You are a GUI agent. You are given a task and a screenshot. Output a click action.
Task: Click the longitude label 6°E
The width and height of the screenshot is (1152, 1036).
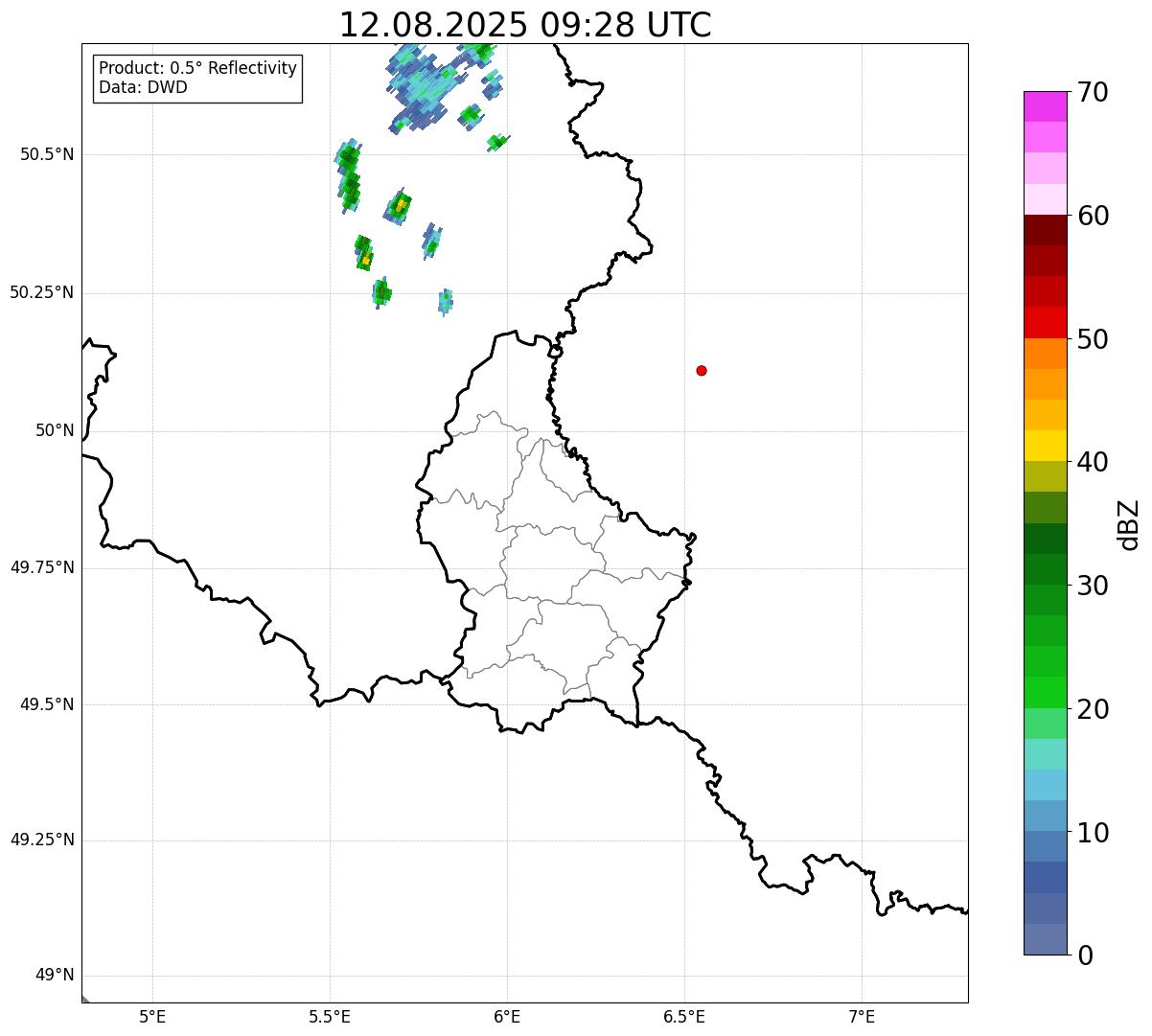507,1016
